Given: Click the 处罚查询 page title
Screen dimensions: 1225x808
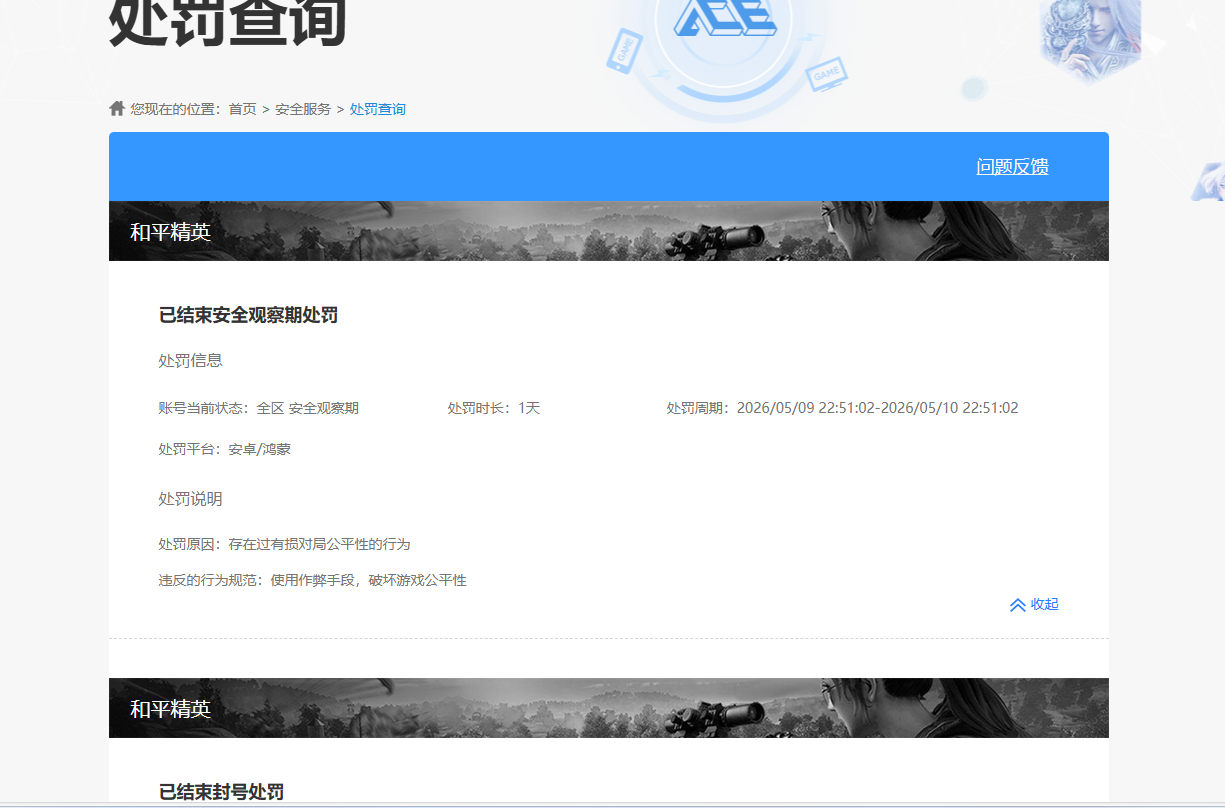Looking at the screenshot, I should coord(227,22).
